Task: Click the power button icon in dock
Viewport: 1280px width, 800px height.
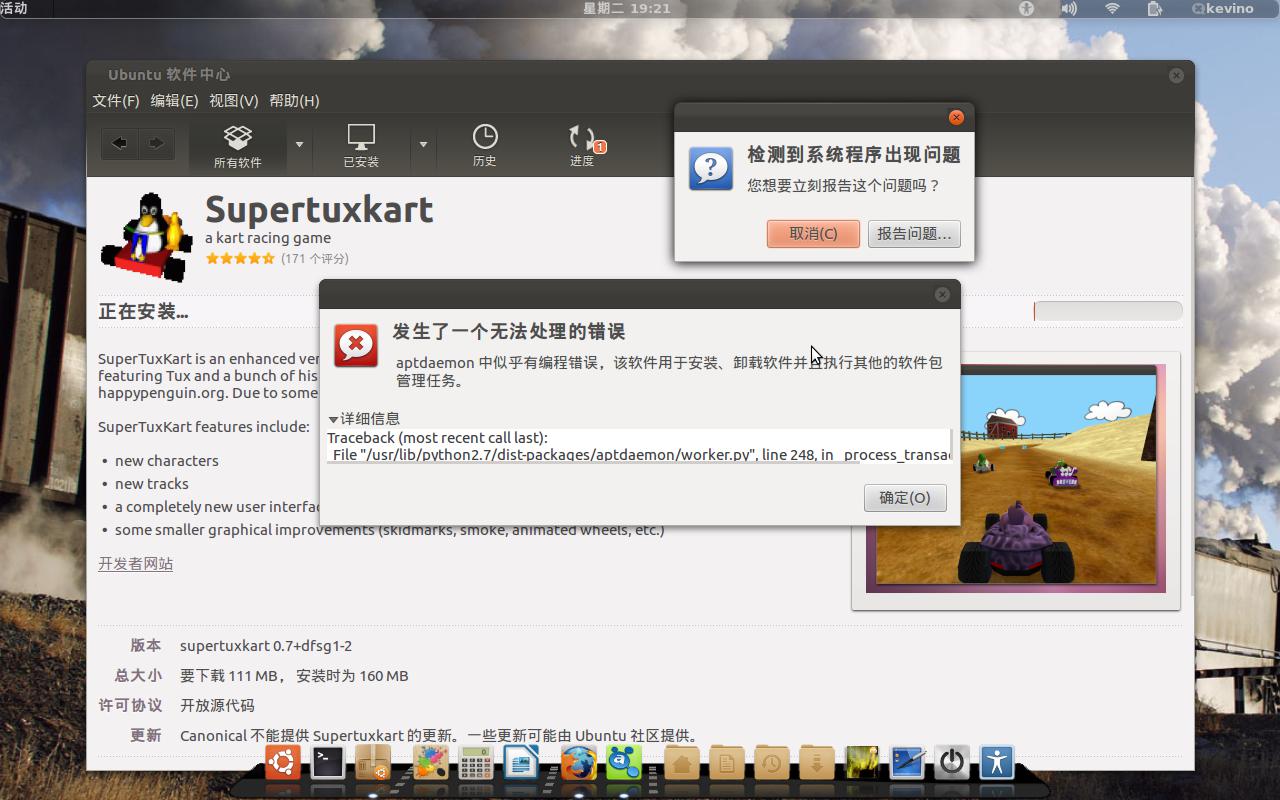Action: pos(952,763)
